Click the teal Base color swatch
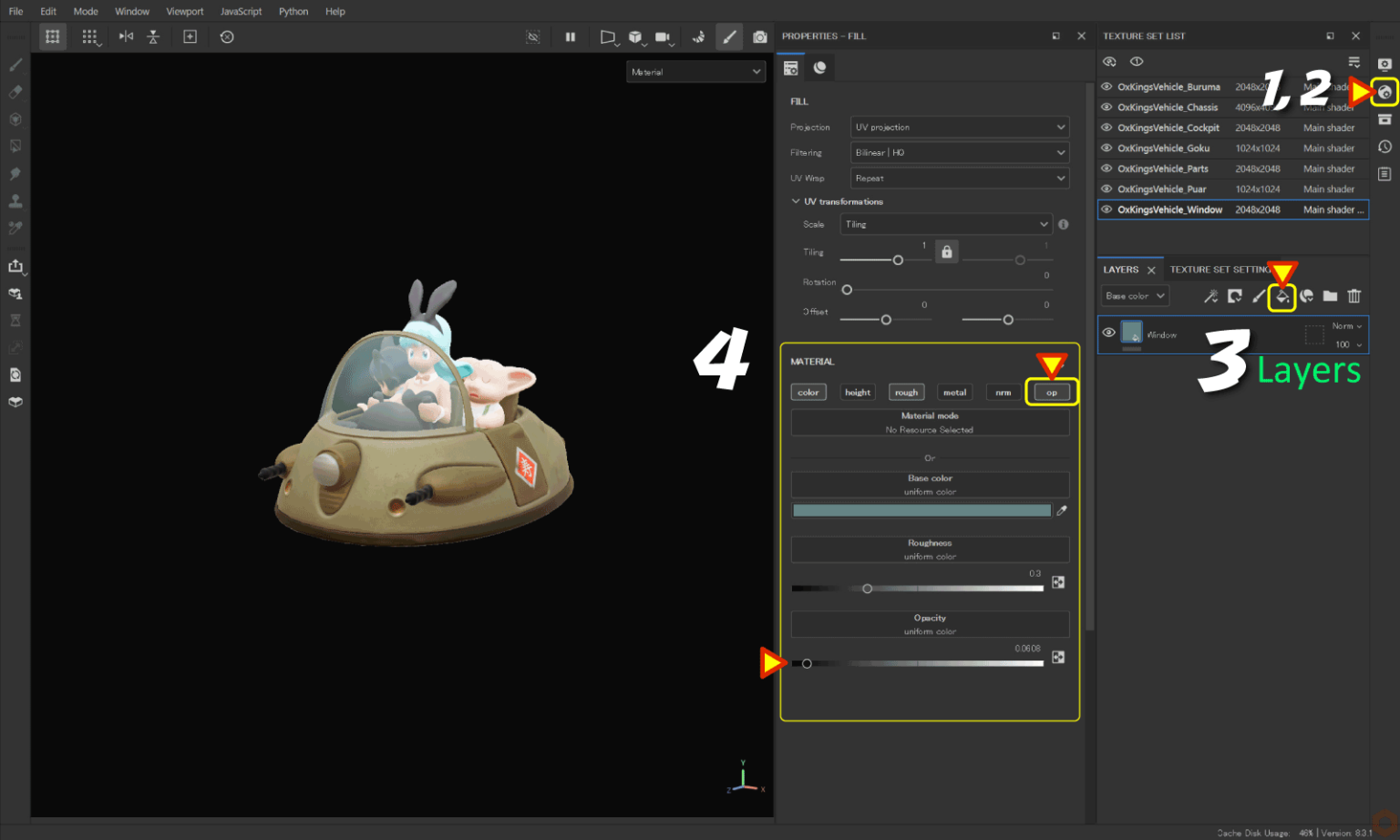Viewport: 1400px width, 840px height. [x=922, y=510]
